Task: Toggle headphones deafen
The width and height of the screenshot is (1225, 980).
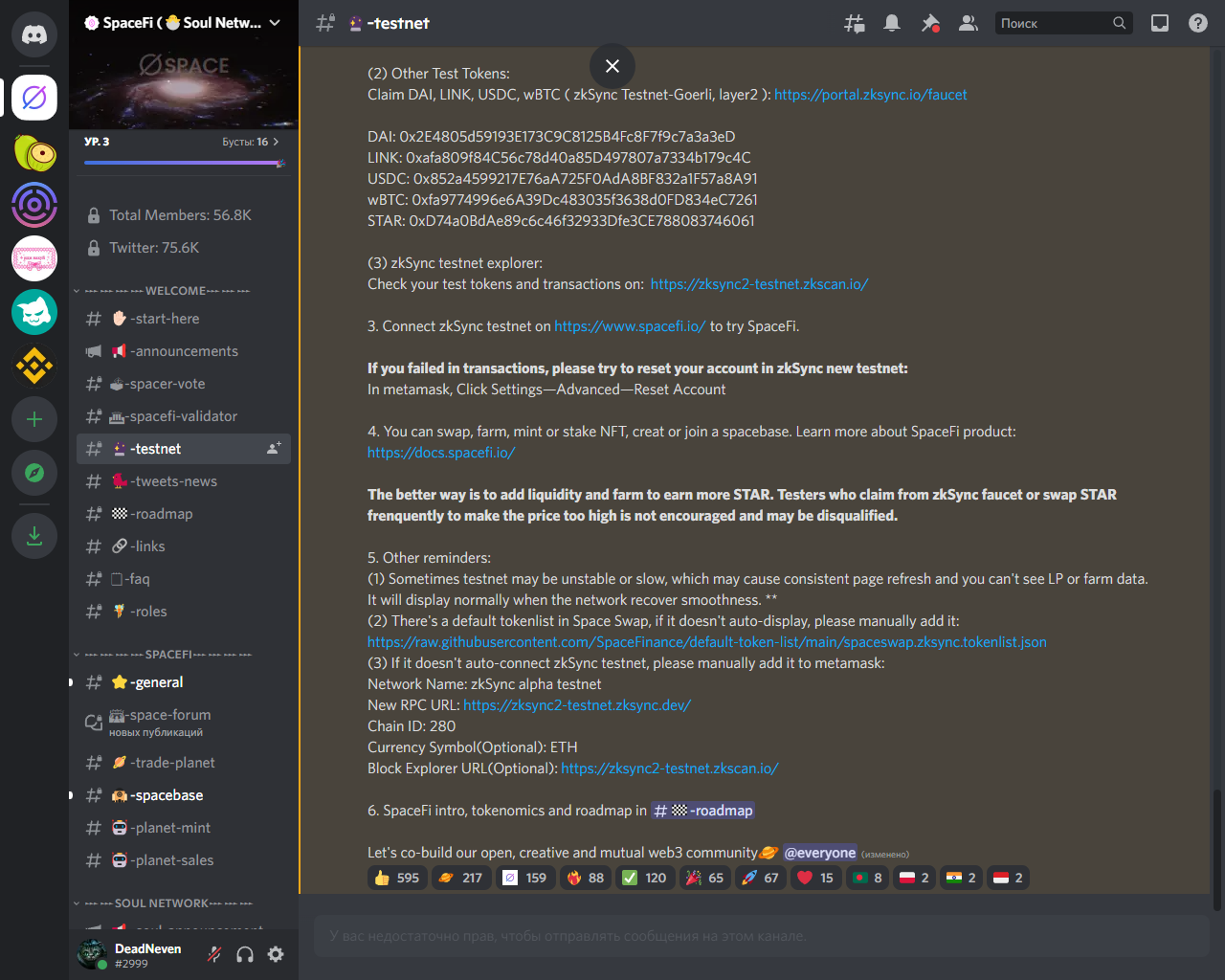Action: tap(245, 954)
